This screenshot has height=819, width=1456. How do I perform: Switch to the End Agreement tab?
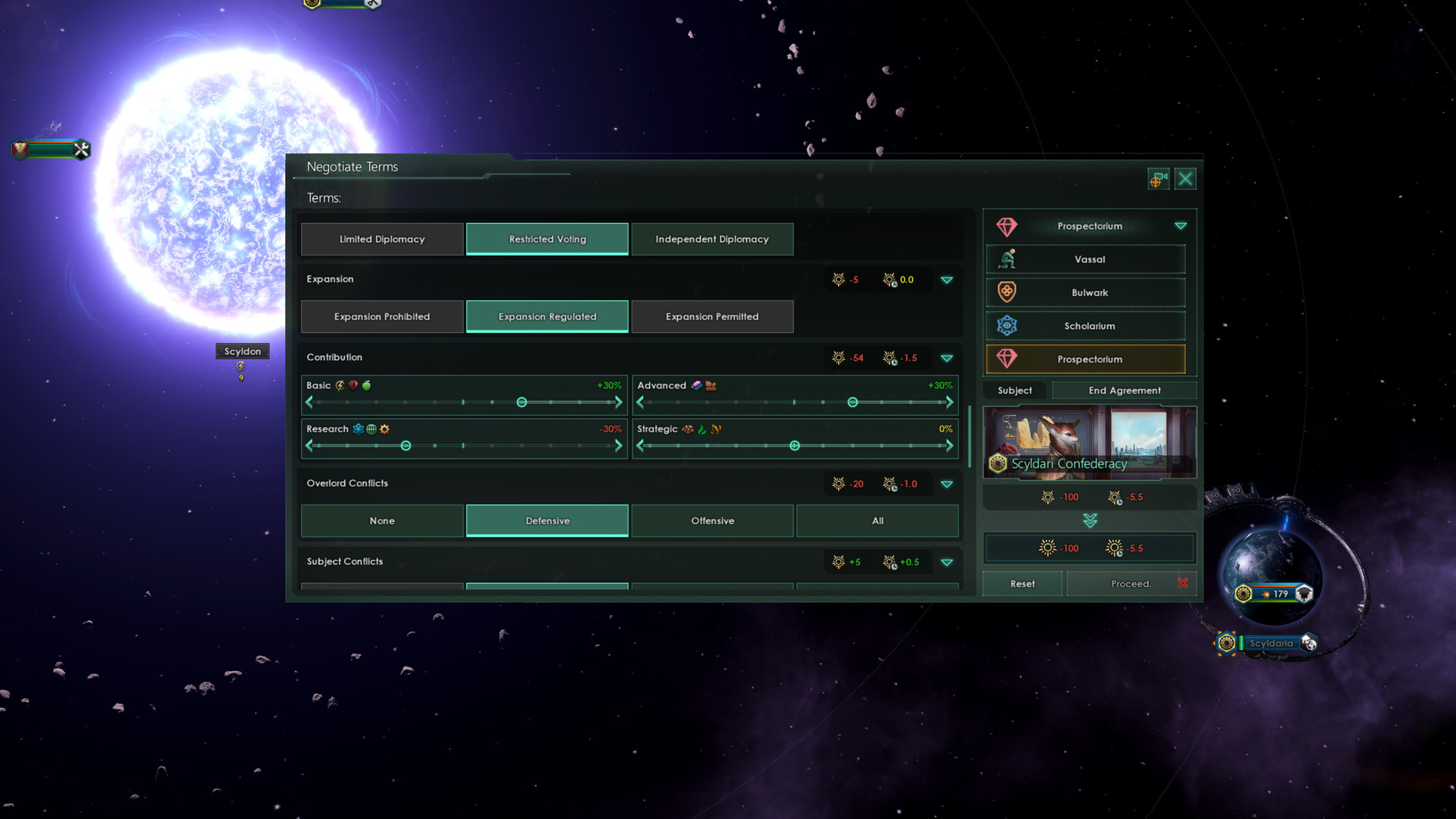pos(1124,390)
